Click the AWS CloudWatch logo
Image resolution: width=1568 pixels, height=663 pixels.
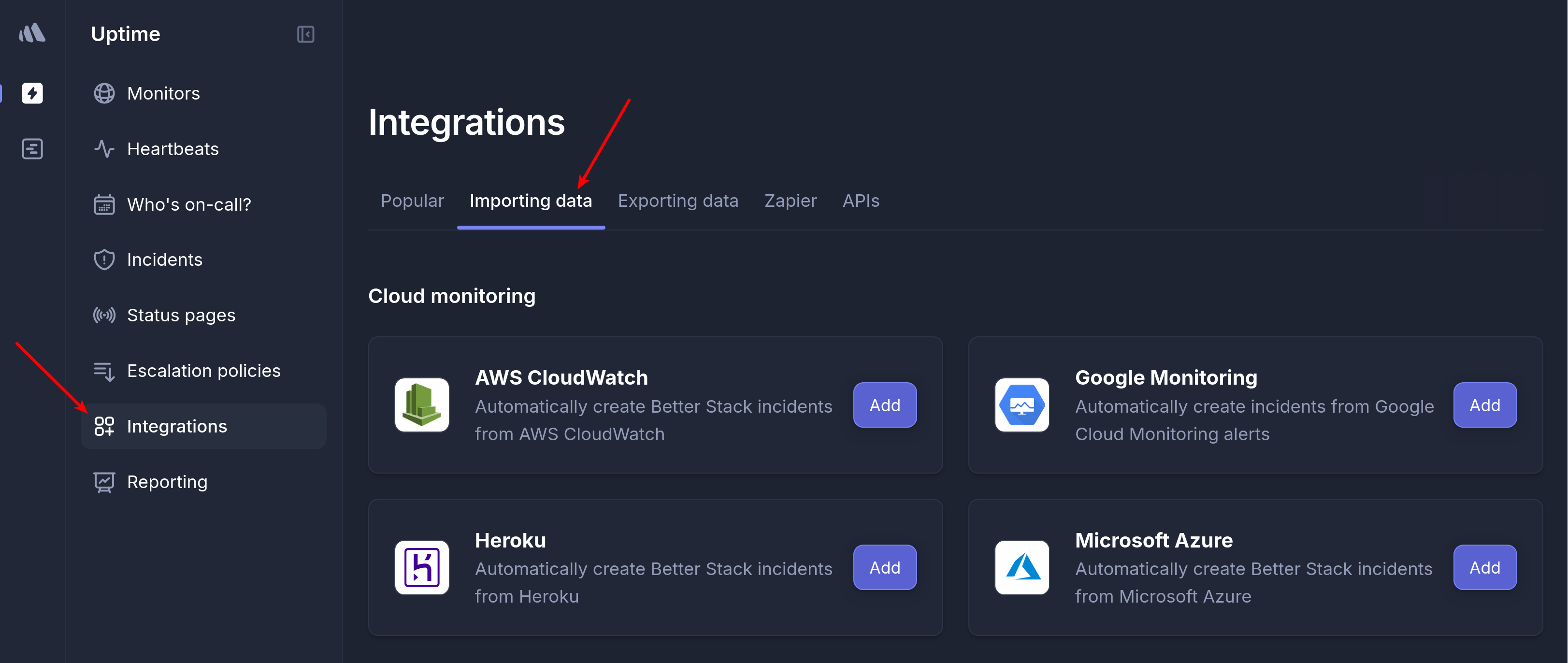point(422,405)
